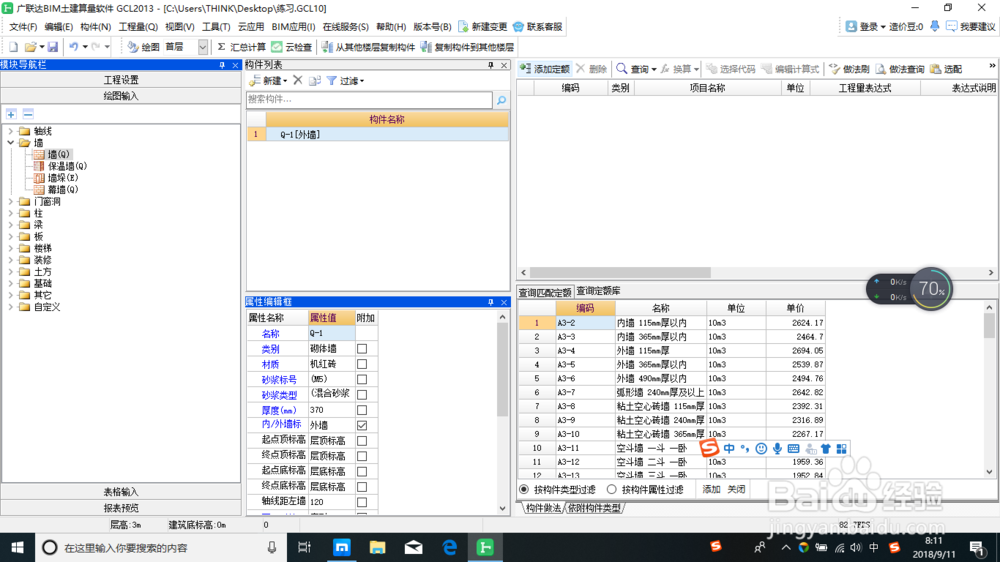This screenshot has width=1000, height=562.
Task: Click the save disk icon
Action: pyautogui.click(x=53, y=47)
